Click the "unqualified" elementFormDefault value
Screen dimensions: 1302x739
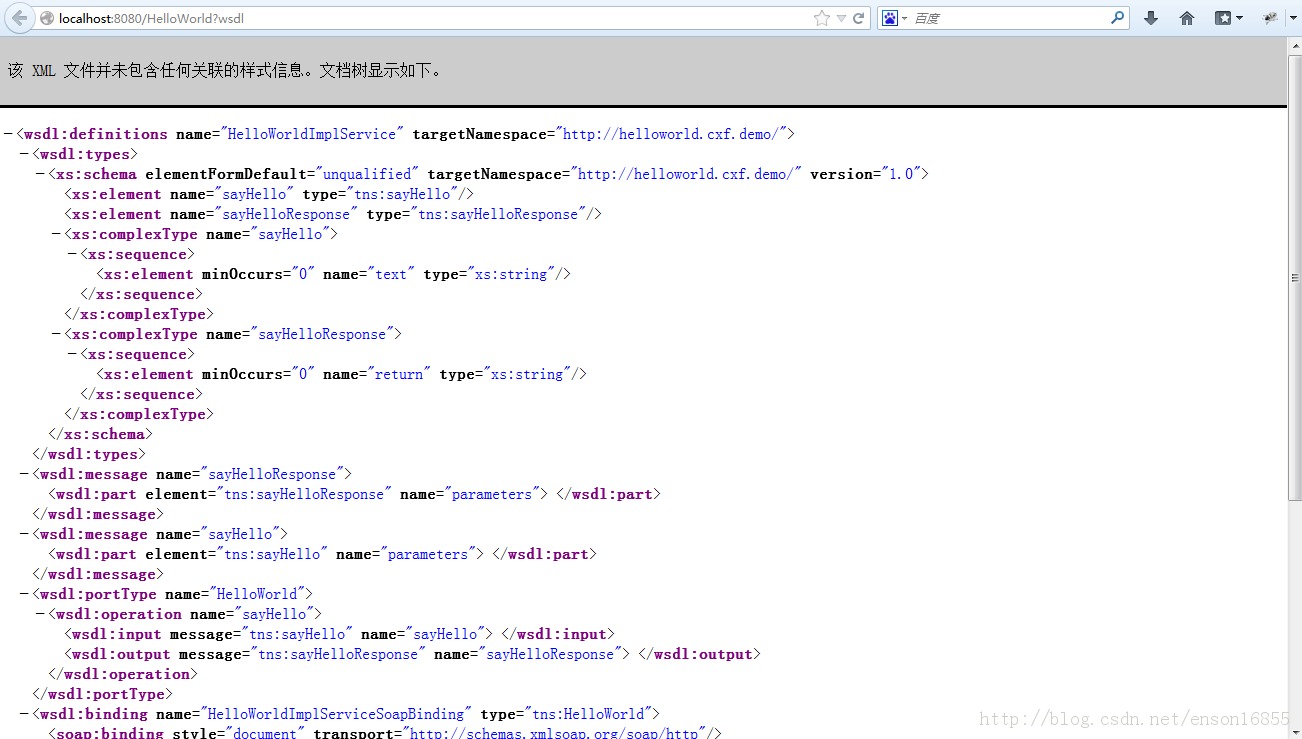point(367,174)
